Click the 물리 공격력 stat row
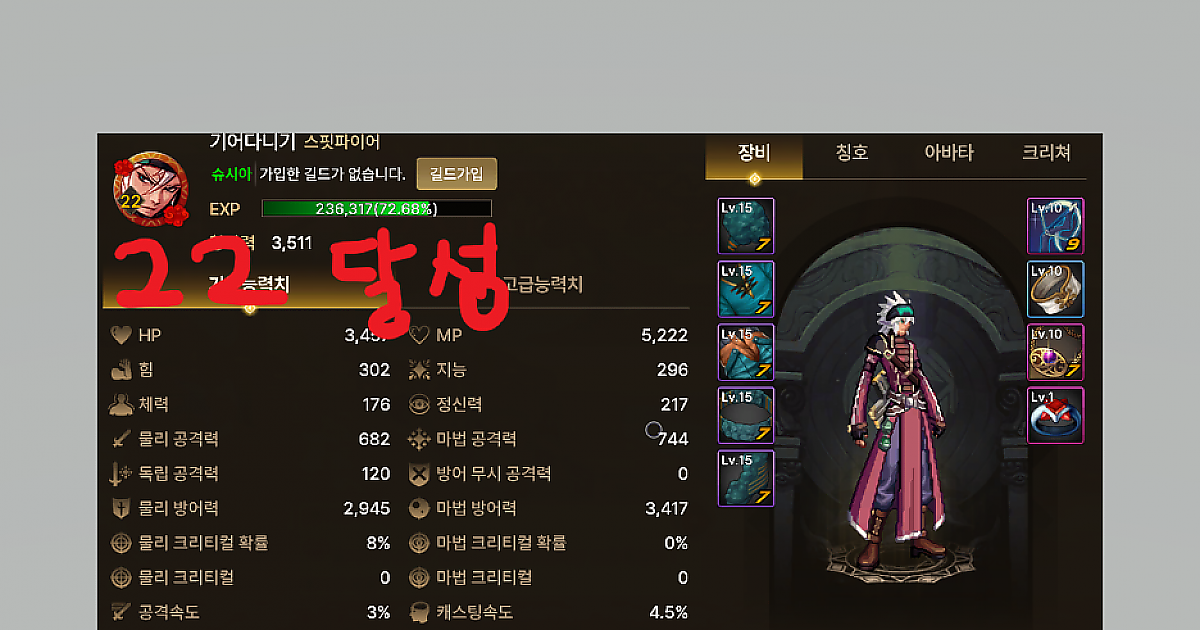This screenshot has width=1200, height=630. click(251, 439)
